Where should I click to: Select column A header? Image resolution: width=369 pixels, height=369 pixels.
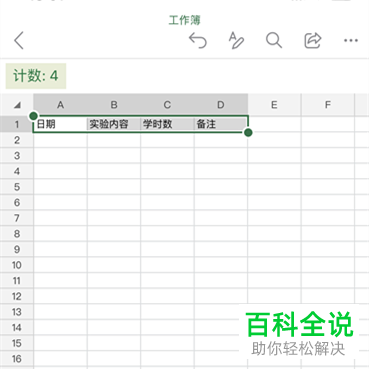point(60,105)
